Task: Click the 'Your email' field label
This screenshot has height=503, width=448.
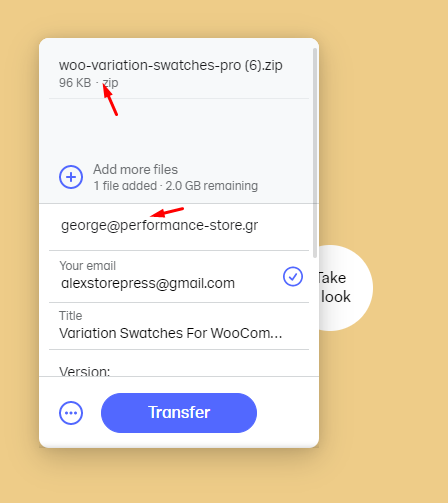Action: [88, 266]
